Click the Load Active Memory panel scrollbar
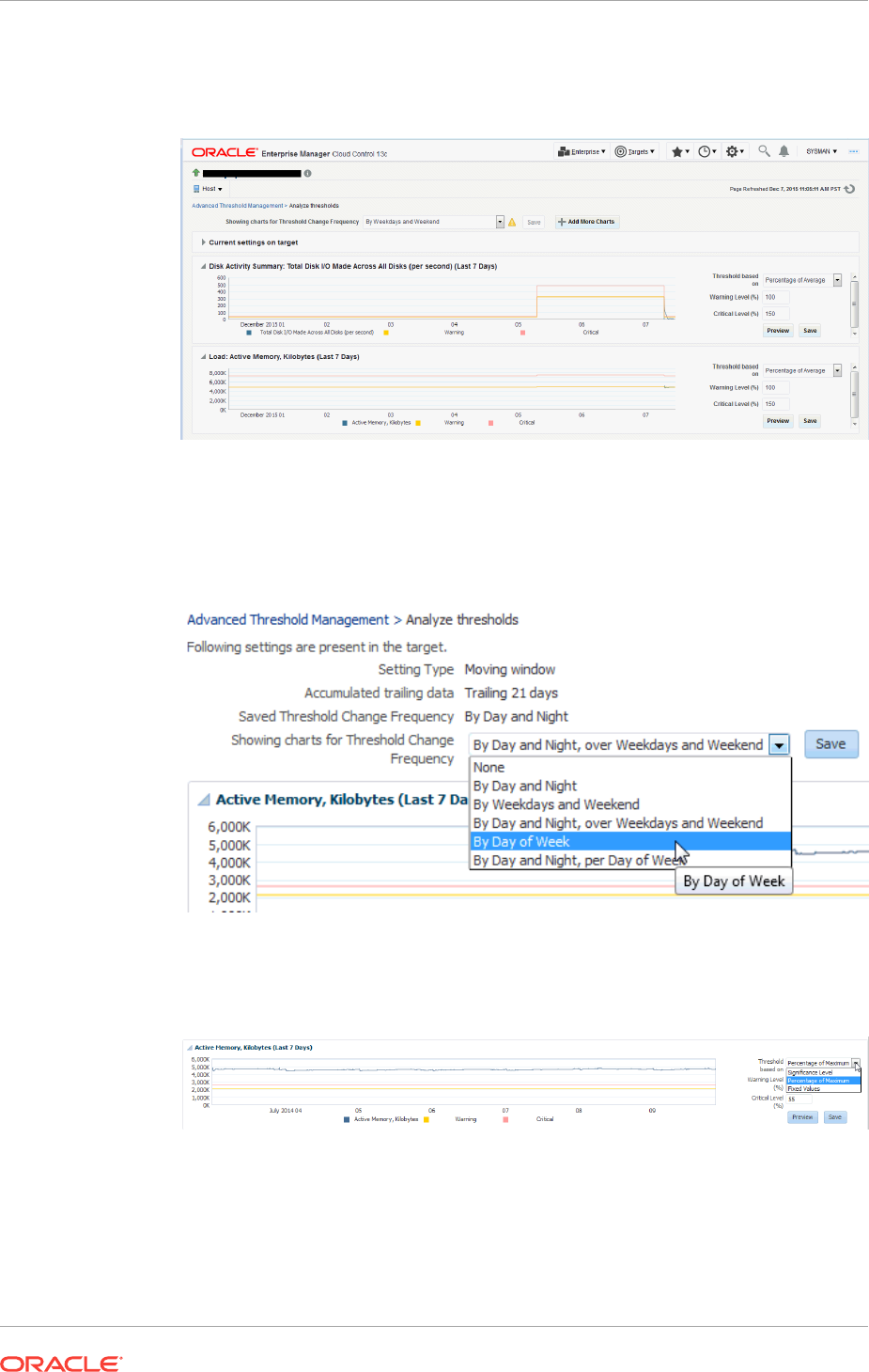The image size is (869, 1372). 854,395
